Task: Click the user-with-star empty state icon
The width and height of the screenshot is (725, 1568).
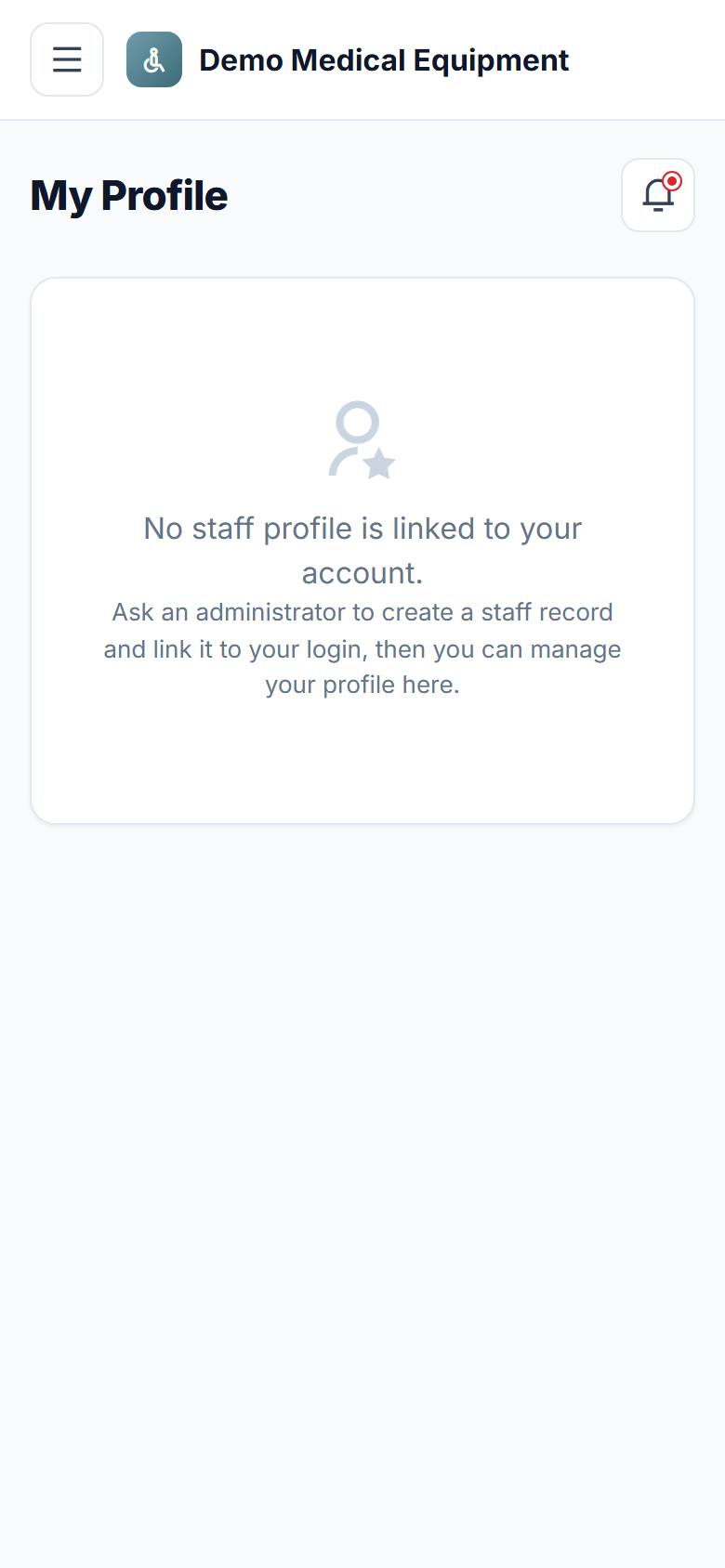Action: pos(362,439)
